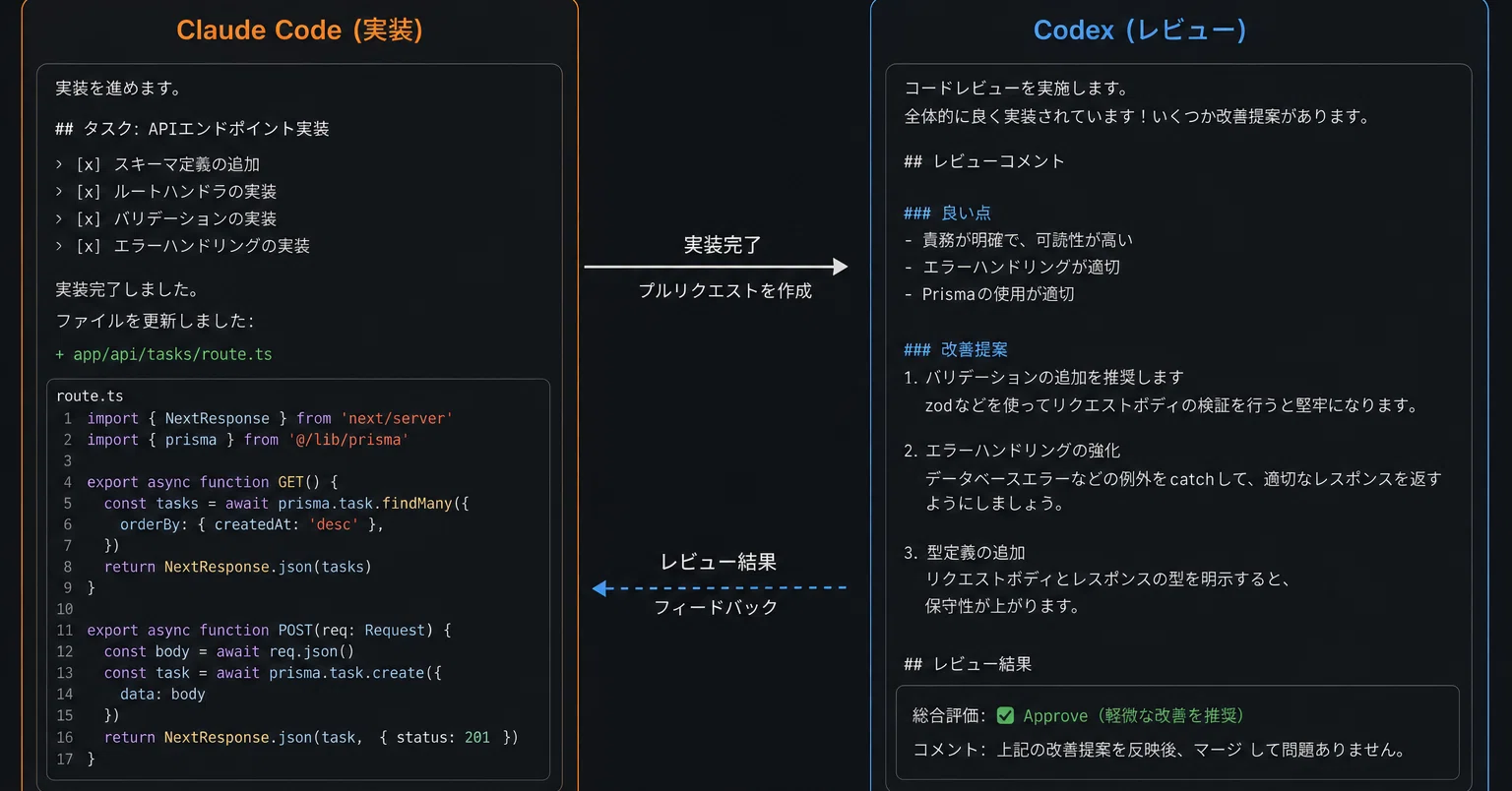Click the 'export async function GET()' line
This screenshot has height=791, width=1512.
212,482
